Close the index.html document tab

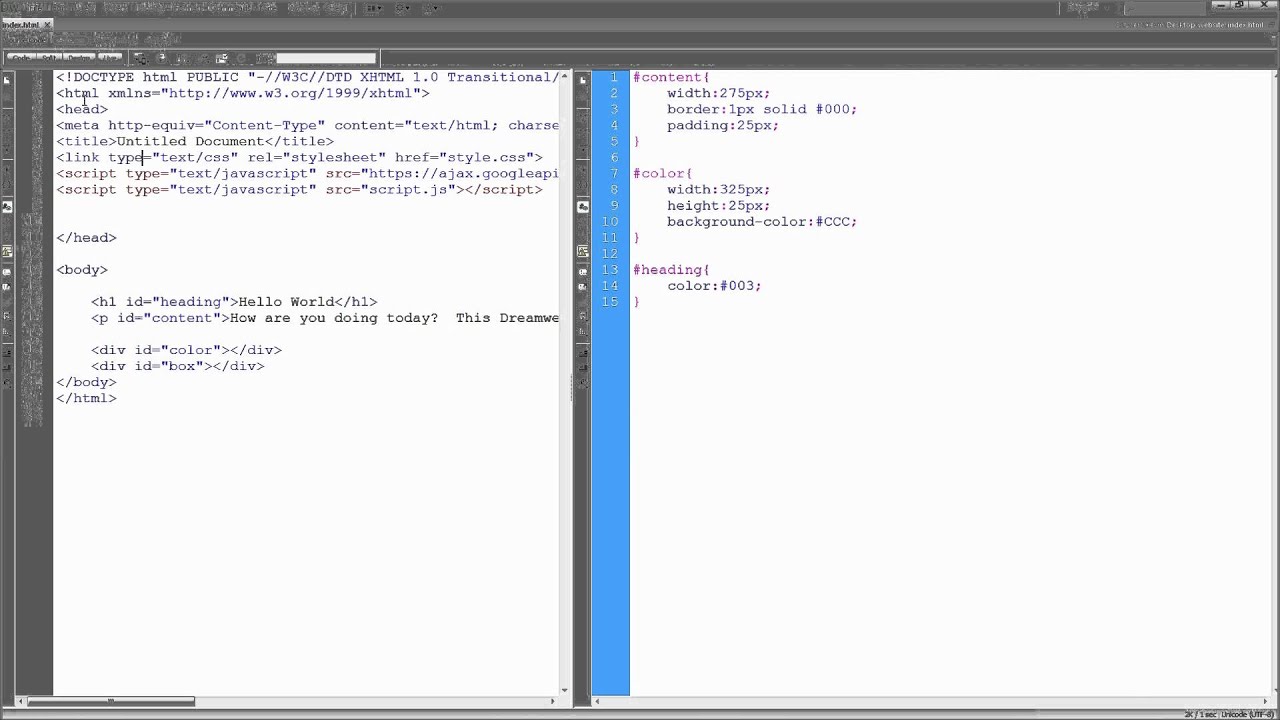pos(47,24)
